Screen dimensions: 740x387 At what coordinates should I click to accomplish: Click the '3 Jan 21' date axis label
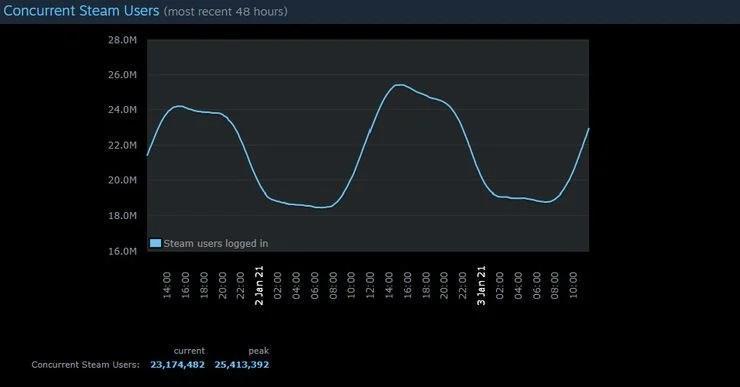point(481,285)
